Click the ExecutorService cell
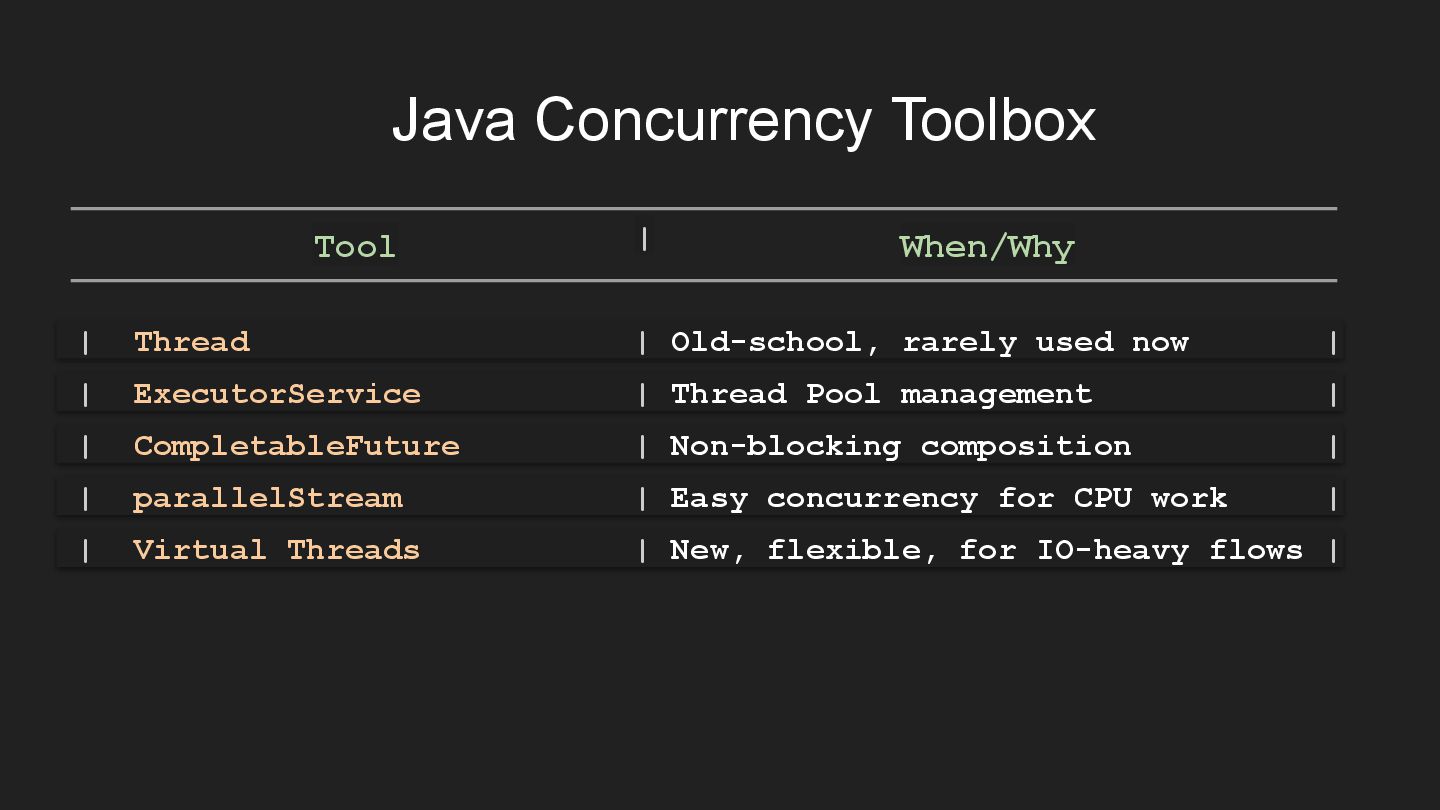The image size is (1440, 810). click(277, 394)
